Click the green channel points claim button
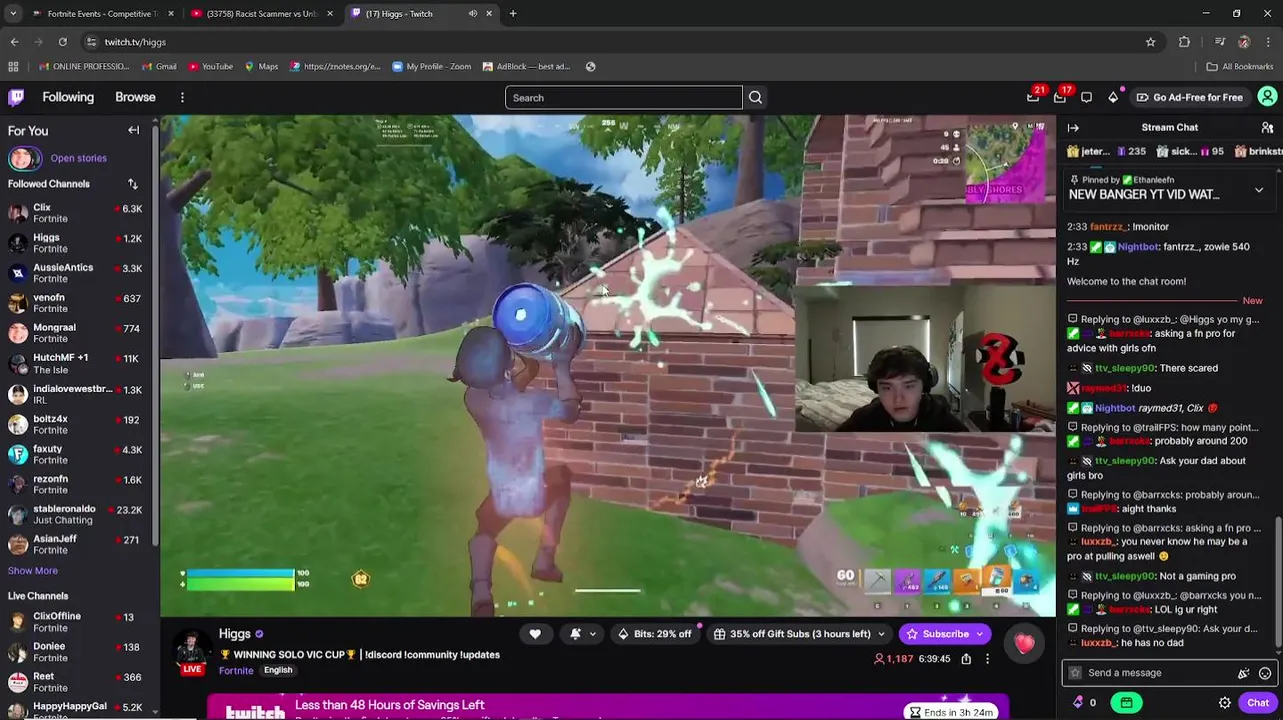 pos(1127,703)
